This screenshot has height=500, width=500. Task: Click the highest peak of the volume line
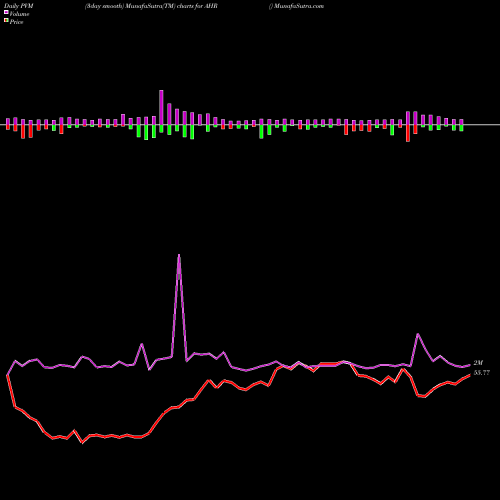179,255
